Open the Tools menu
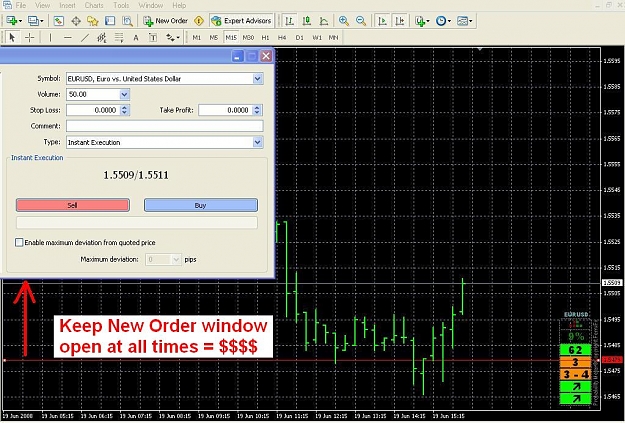The height and width of the screenshot is (423, 625). click(121, 5)
